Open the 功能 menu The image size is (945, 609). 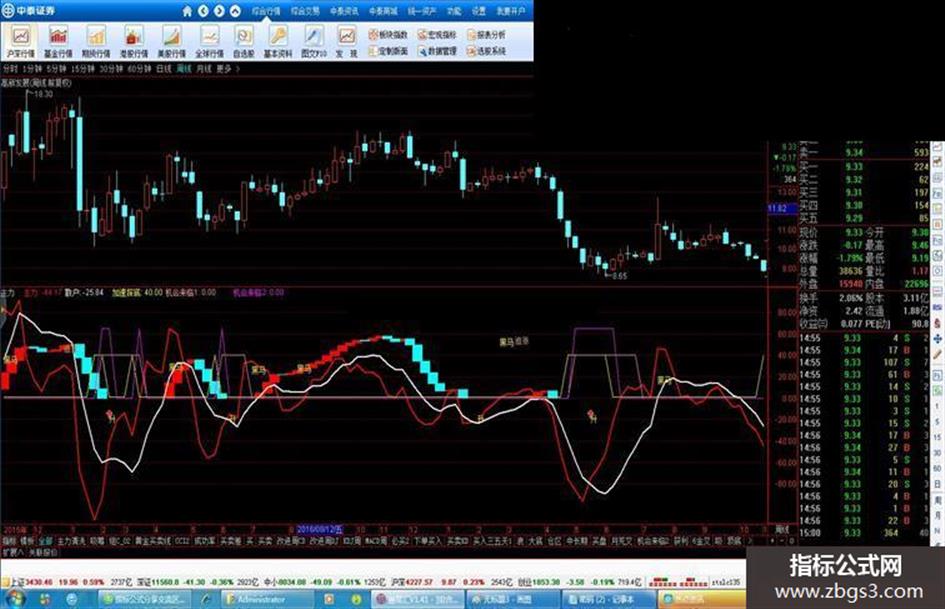click(x=454, y=11)
